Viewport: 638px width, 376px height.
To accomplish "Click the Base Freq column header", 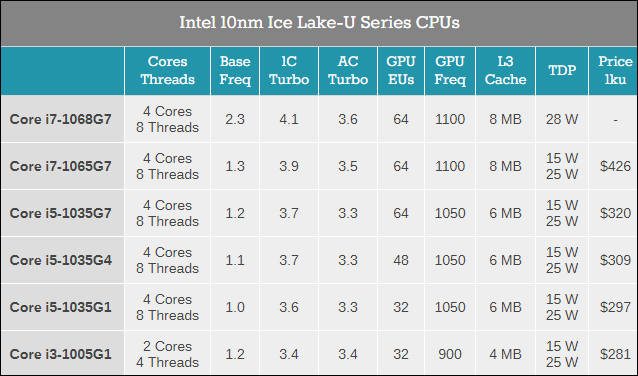I will [235, 70].
